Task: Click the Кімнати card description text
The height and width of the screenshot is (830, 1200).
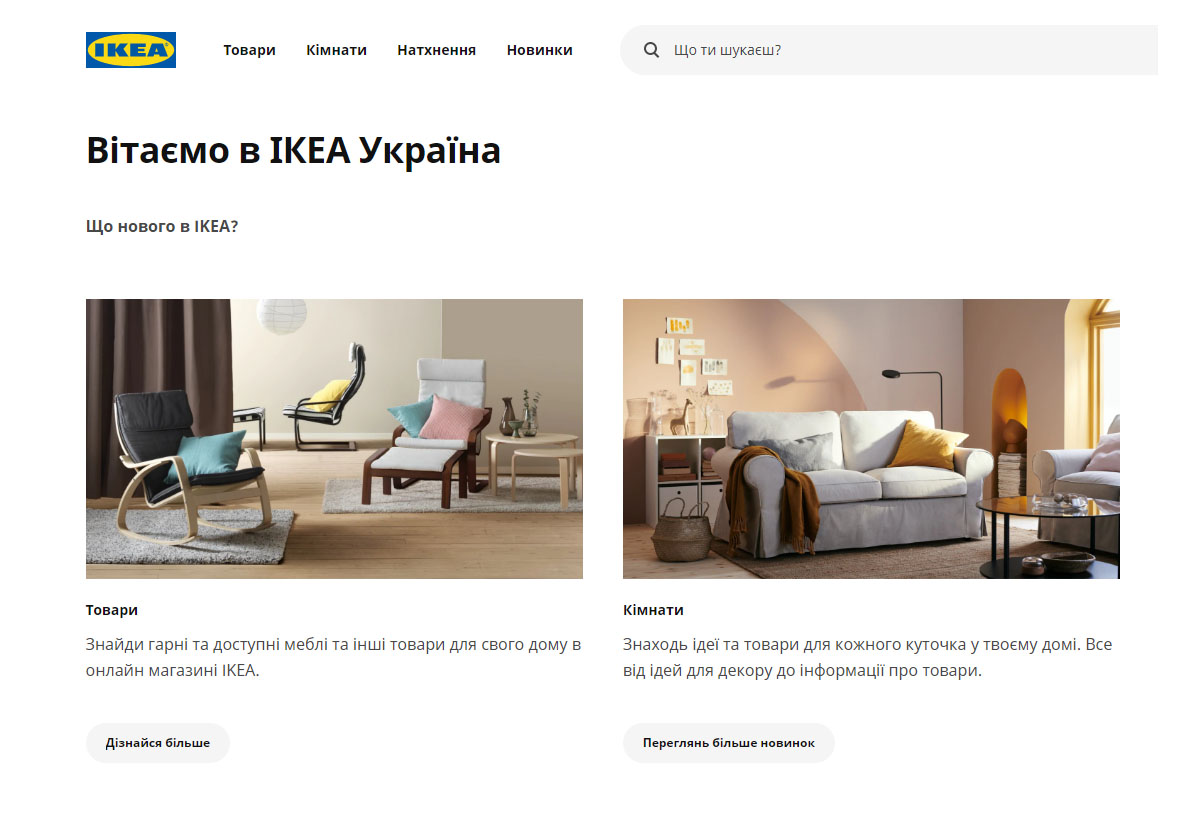Action: pyautogui.click(x=868, y=657)
